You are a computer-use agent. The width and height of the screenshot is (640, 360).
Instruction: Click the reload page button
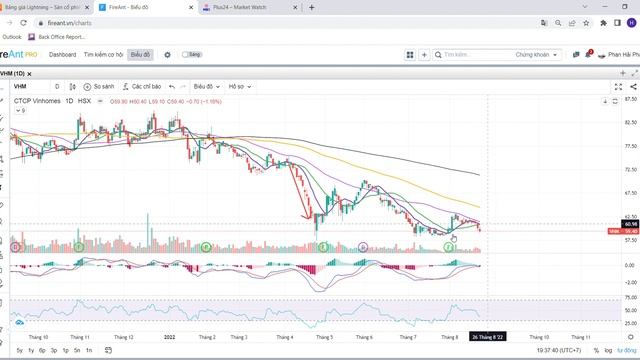[x=24, y=23]
